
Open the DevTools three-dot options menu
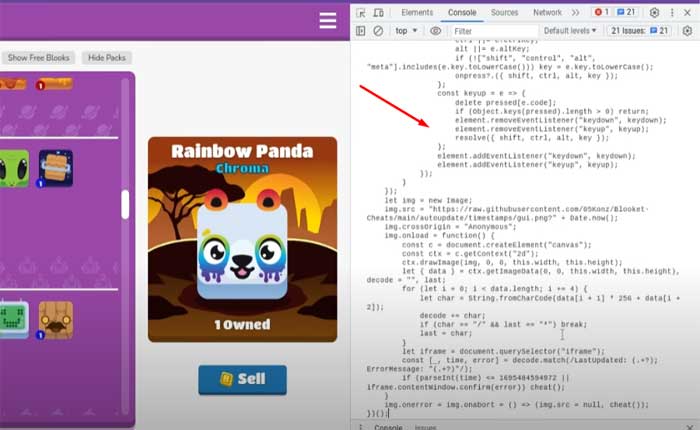(x=674, y=13)
